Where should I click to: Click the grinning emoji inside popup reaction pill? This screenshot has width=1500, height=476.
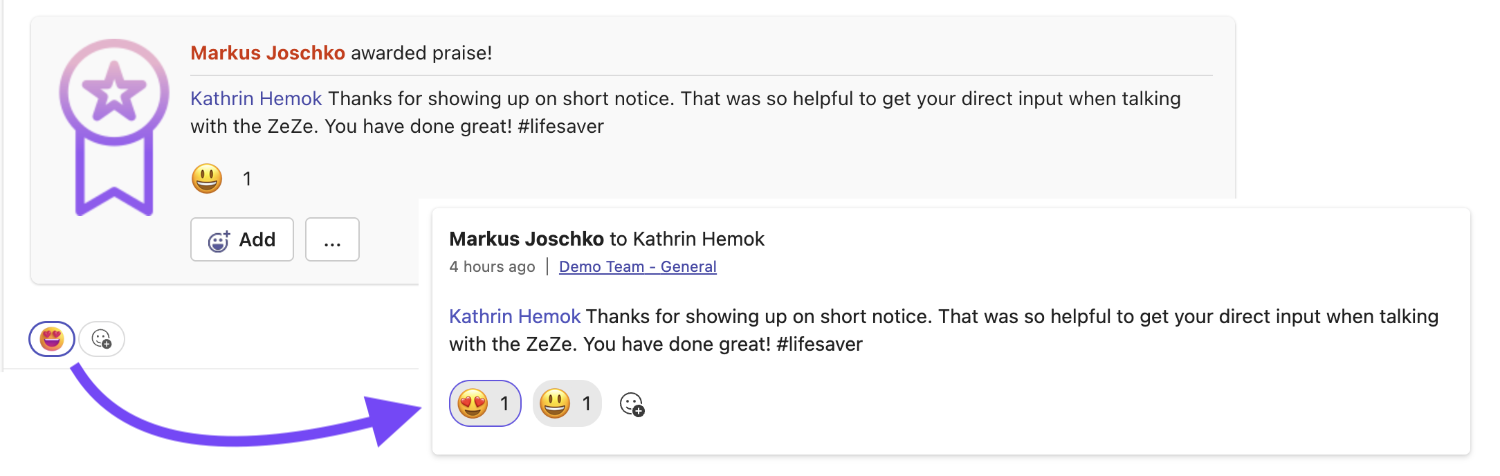(554, 404)
